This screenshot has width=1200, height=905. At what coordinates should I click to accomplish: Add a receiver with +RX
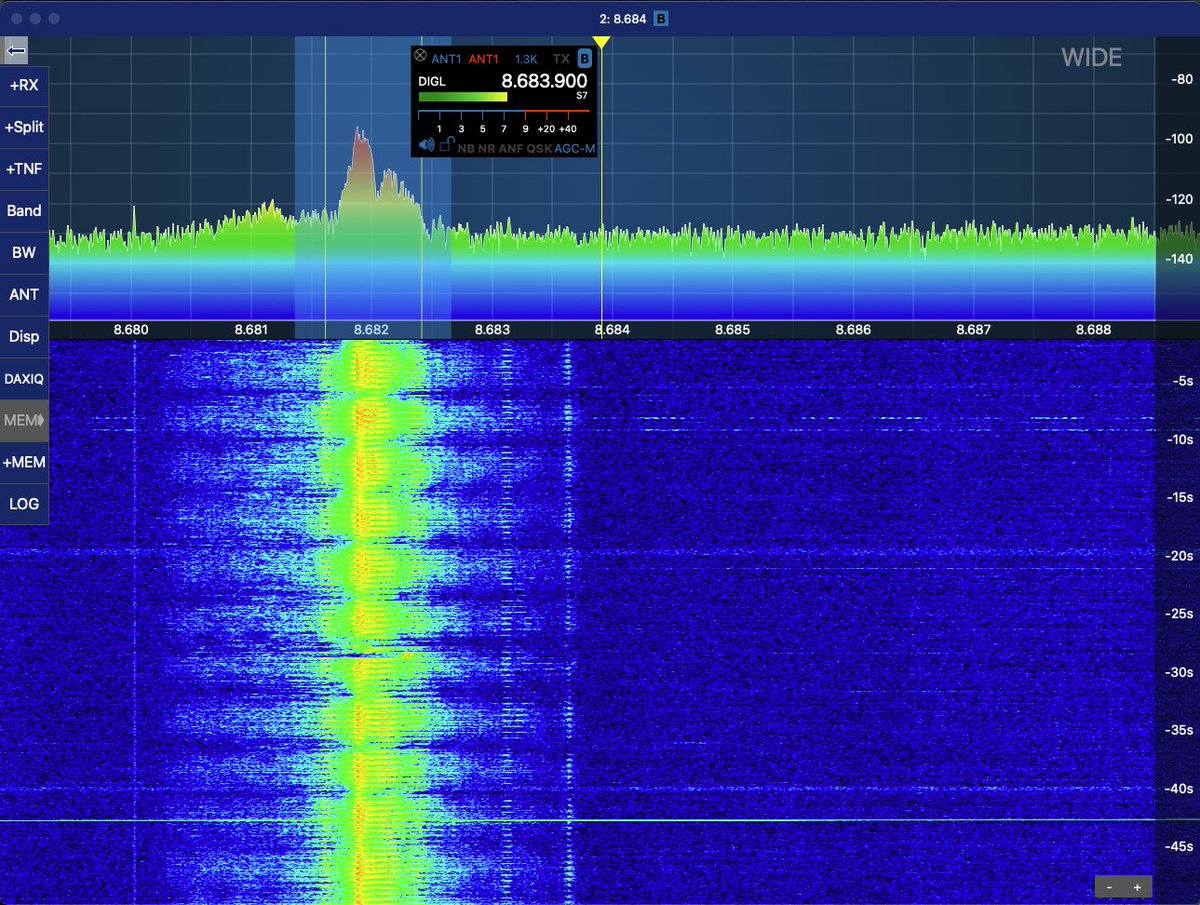click(x=24, y=85)
